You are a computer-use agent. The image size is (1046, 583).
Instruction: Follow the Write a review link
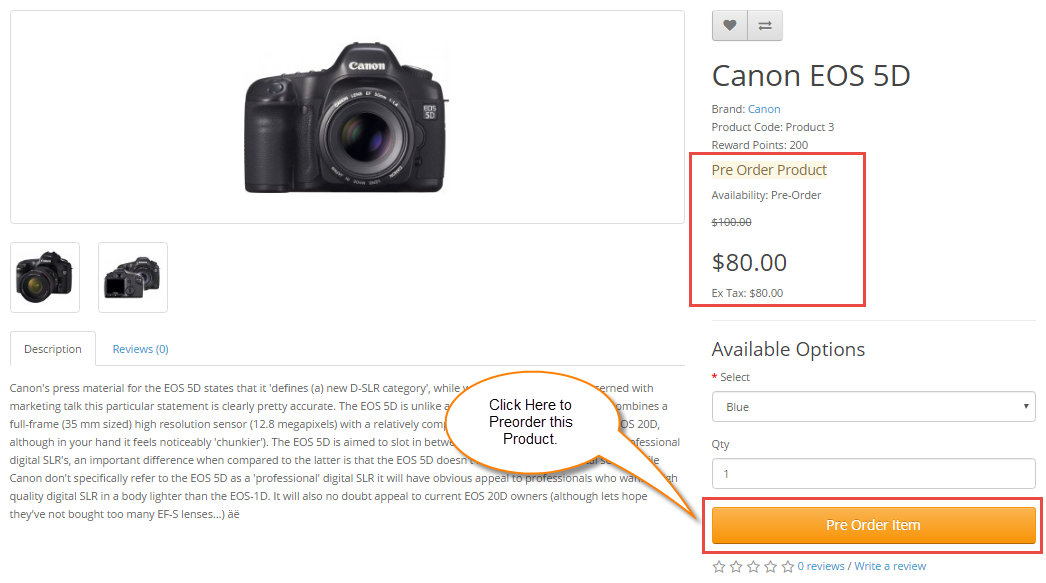(890, 566)
